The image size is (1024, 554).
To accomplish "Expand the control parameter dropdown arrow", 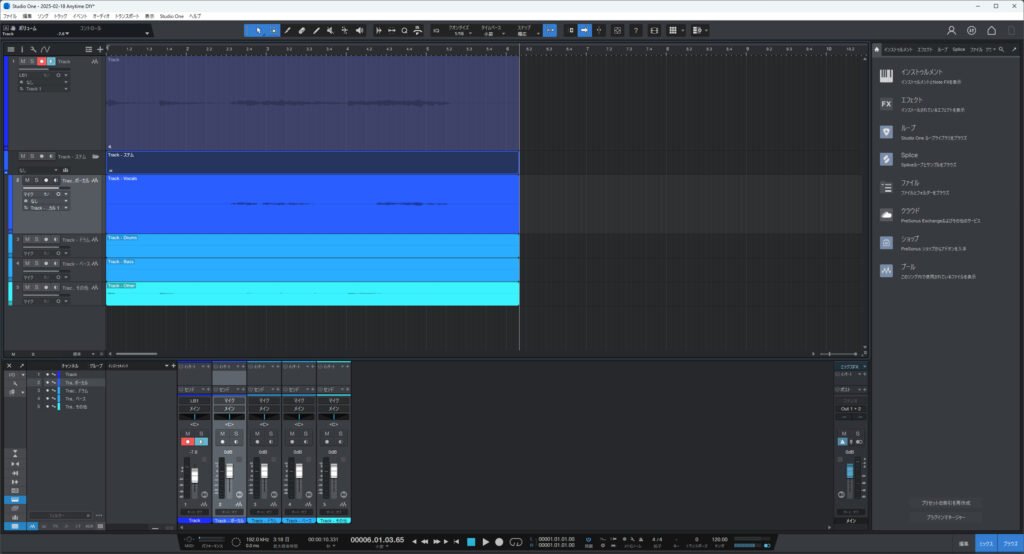I will pyautogui.click(x=147, y=33).
